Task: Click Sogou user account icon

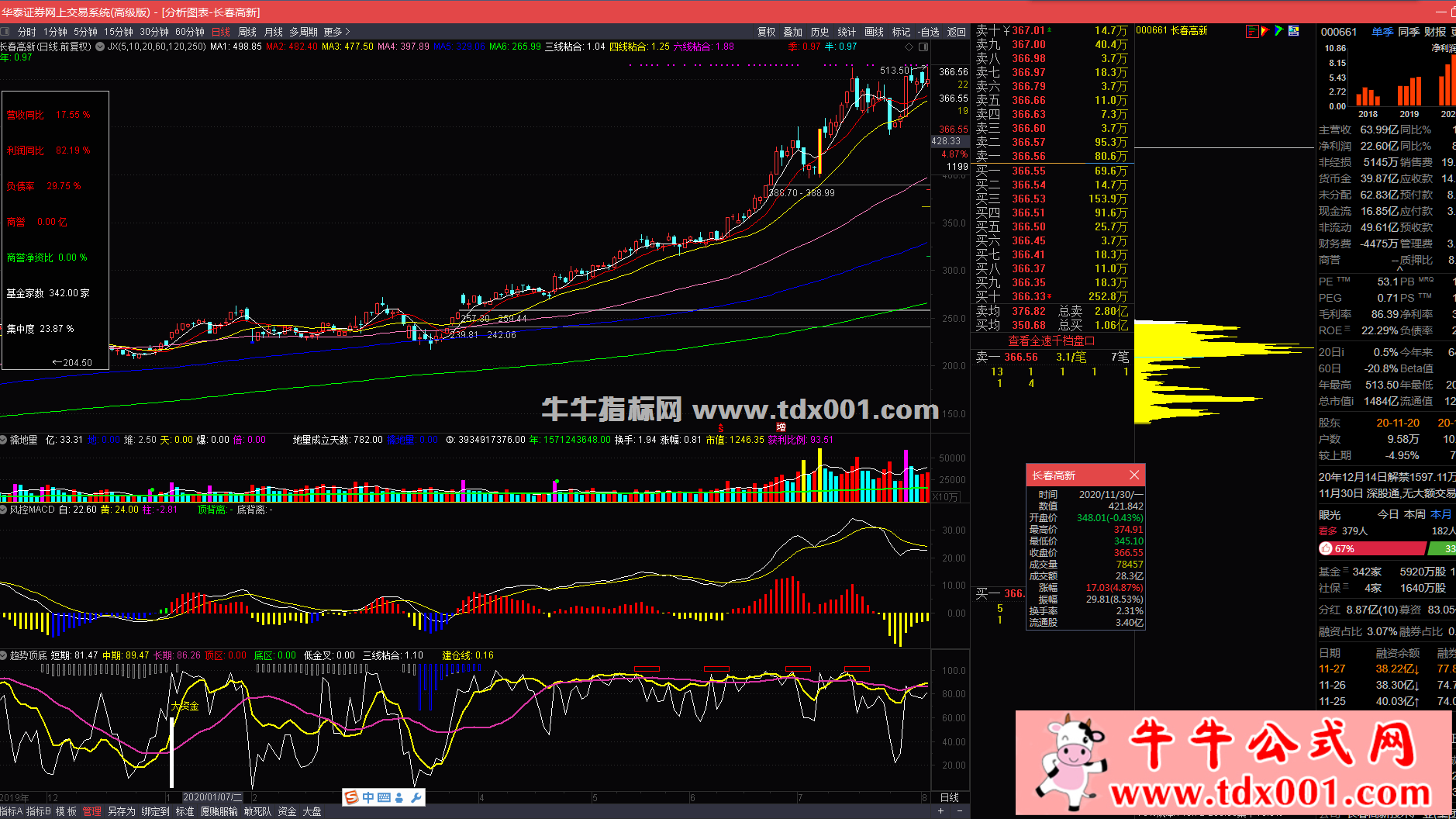Action: pos(399,797)
